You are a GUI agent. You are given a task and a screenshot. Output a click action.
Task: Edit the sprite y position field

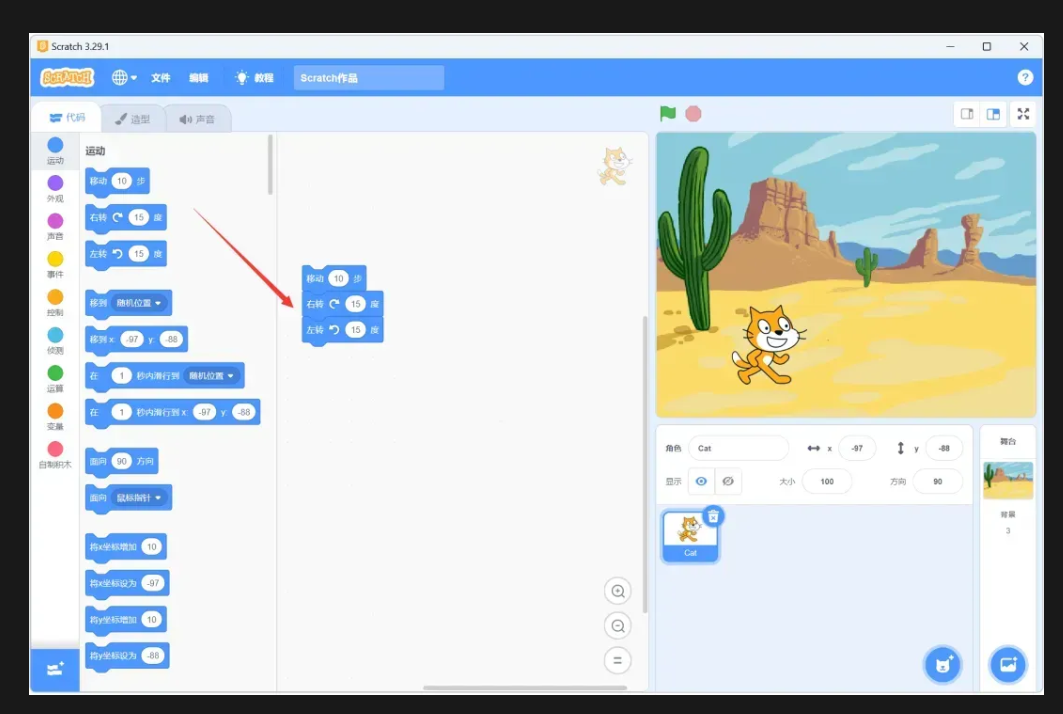(944, 448)
